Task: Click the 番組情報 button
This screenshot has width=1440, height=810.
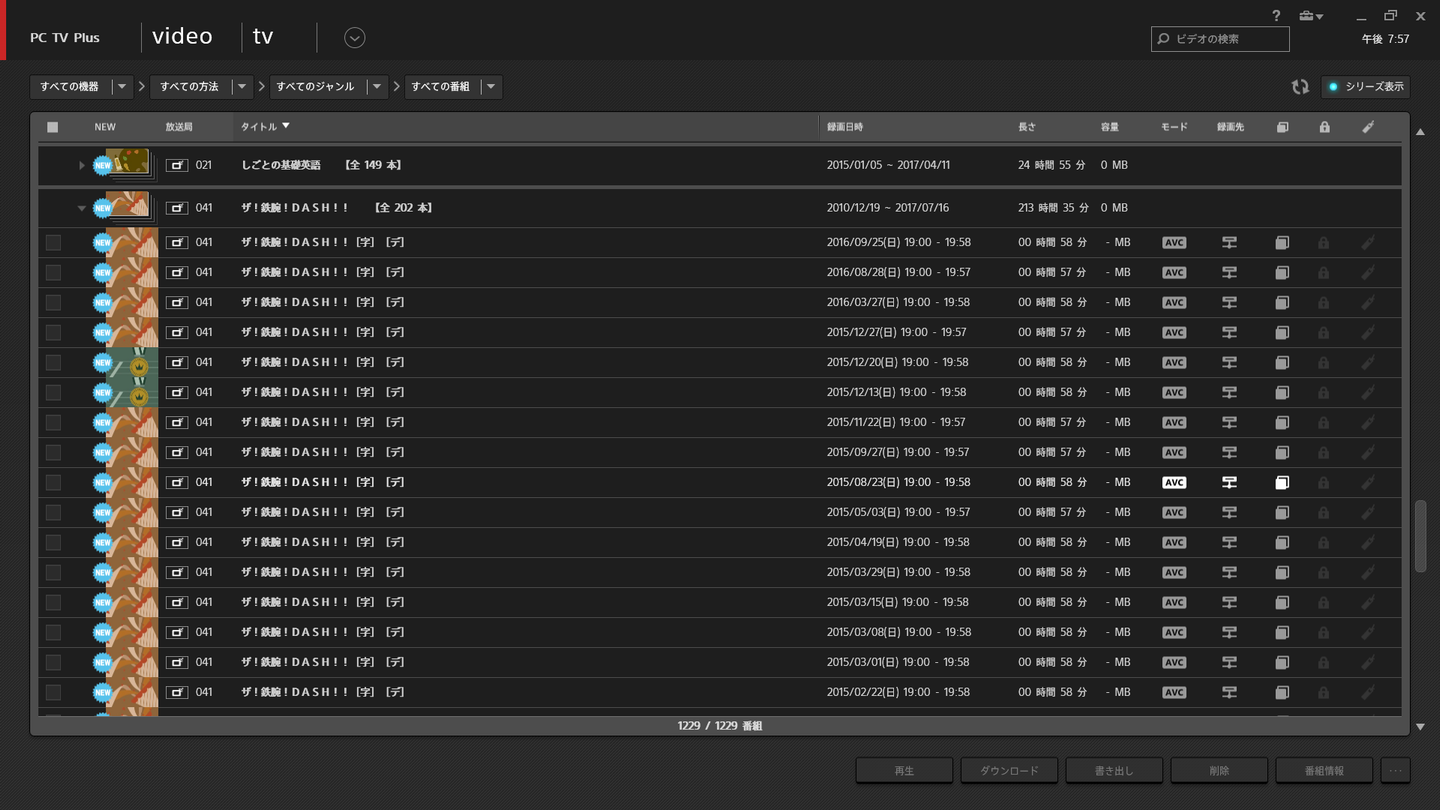Action: [1324, 770]
